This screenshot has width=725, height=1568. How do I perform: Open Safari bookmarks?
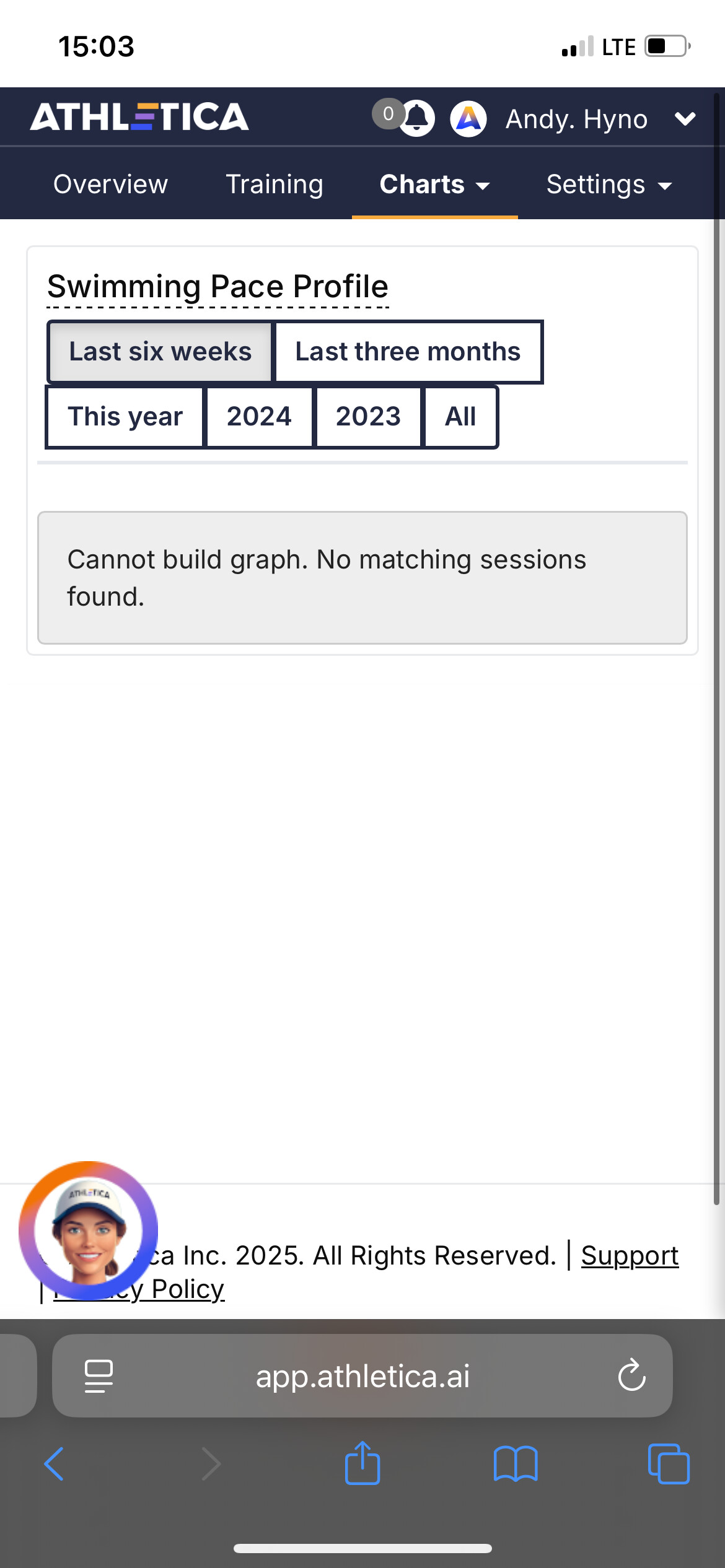[516, 1464]
